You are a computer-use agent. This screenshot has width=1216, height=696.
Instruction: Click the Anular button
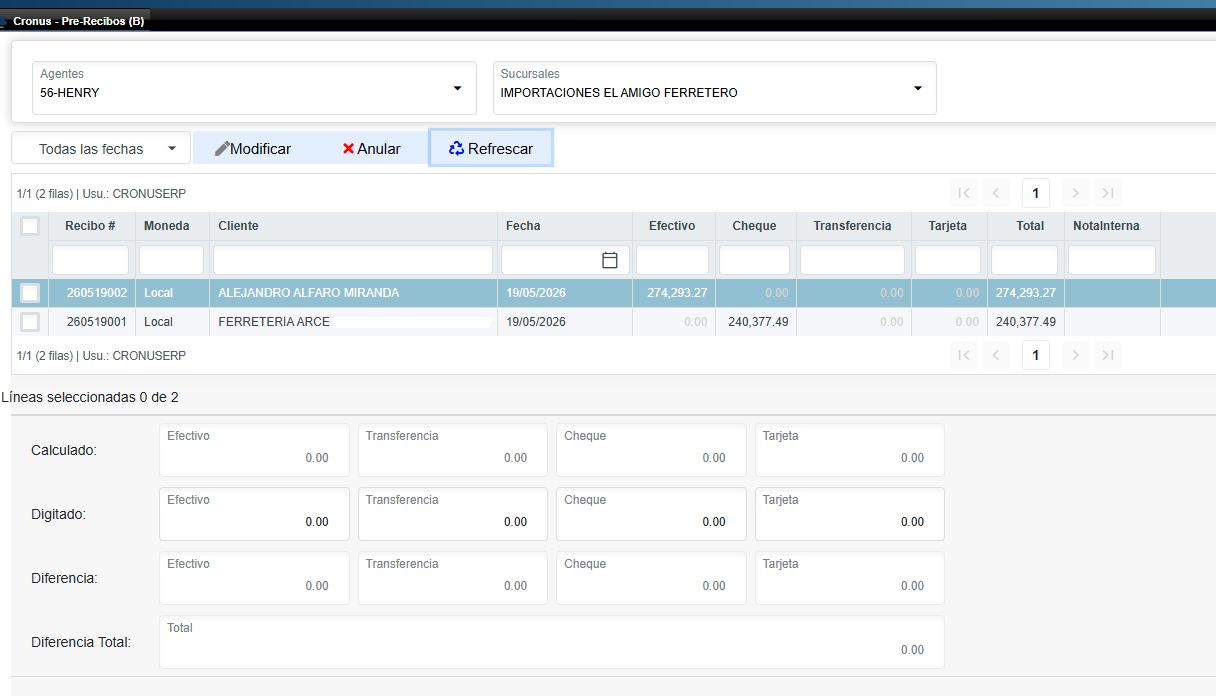point(371,148)
